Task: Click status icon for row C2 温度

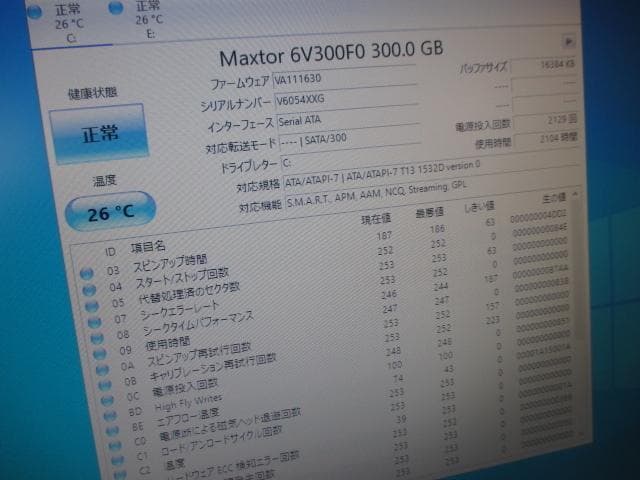Action: point(120,474)
